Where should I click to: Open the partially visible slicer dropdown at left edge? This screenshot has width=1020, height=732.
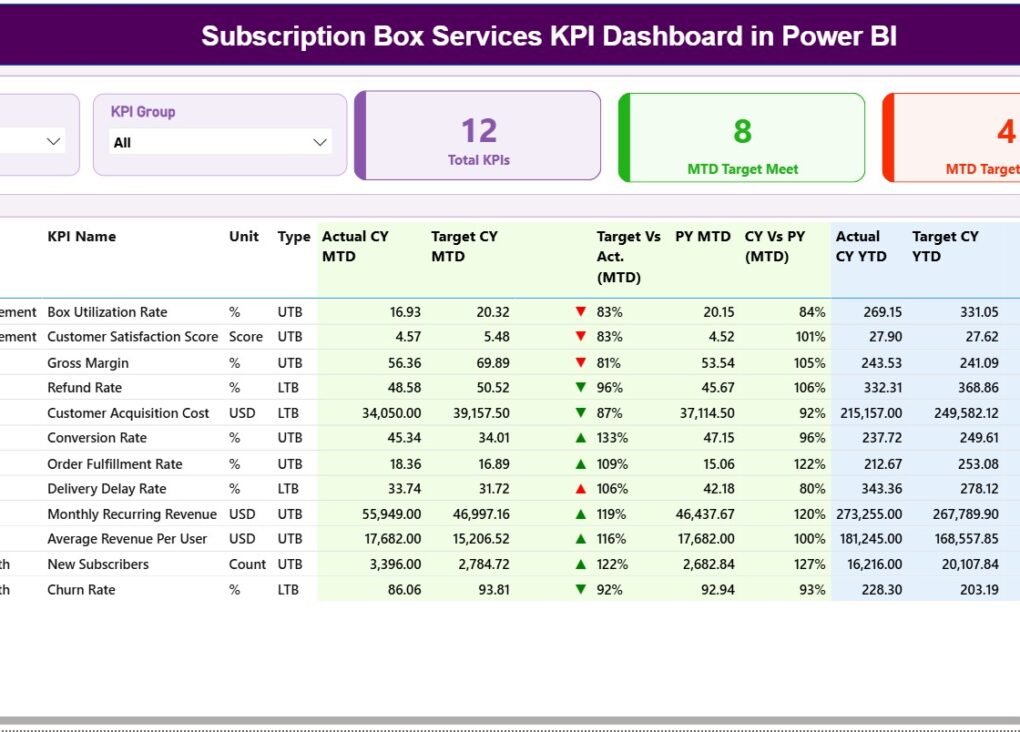pos(53,141)
